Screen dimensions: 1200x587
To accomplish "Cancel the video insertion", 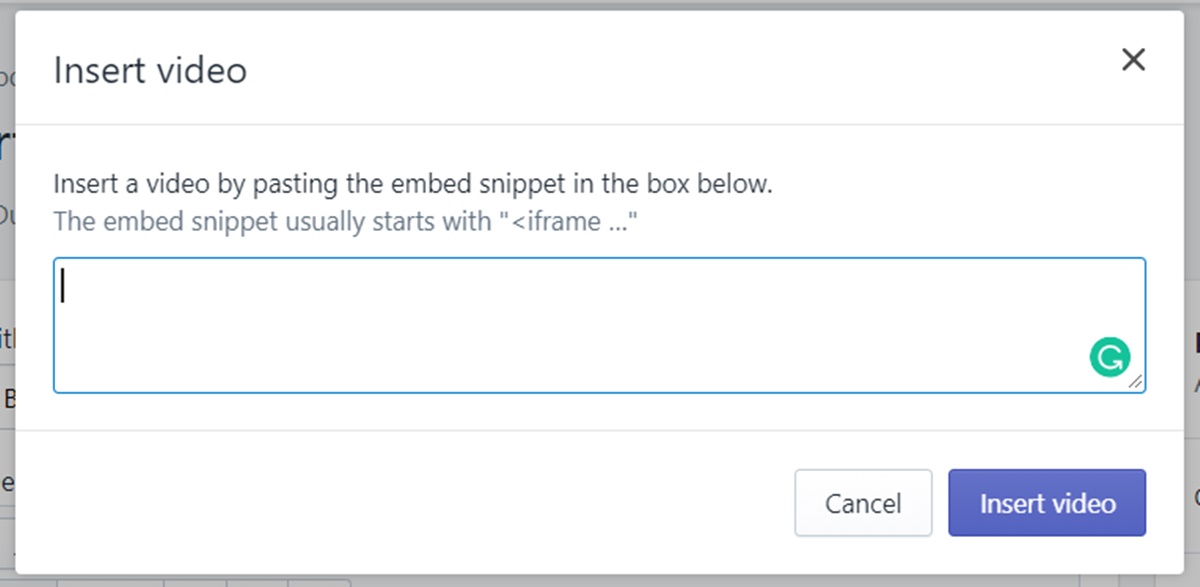I will (x=863, y=503).
